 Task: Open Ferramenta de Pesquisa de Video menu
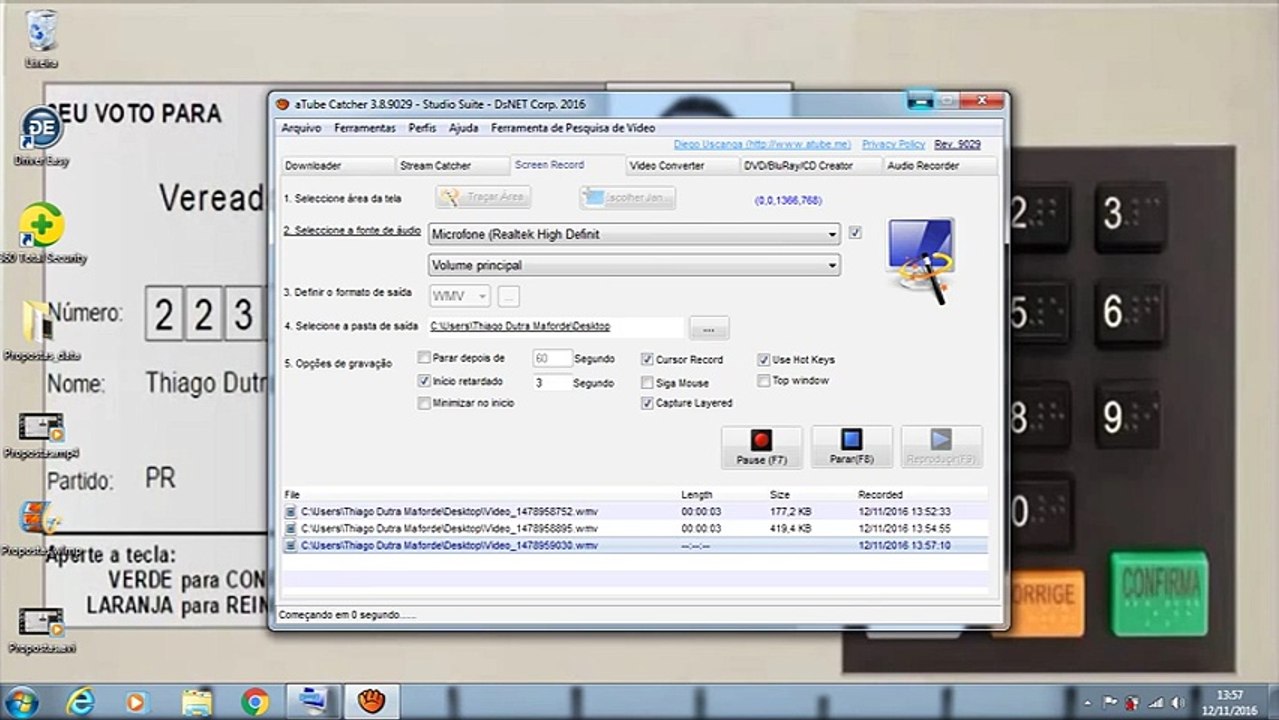coord(573,128)
